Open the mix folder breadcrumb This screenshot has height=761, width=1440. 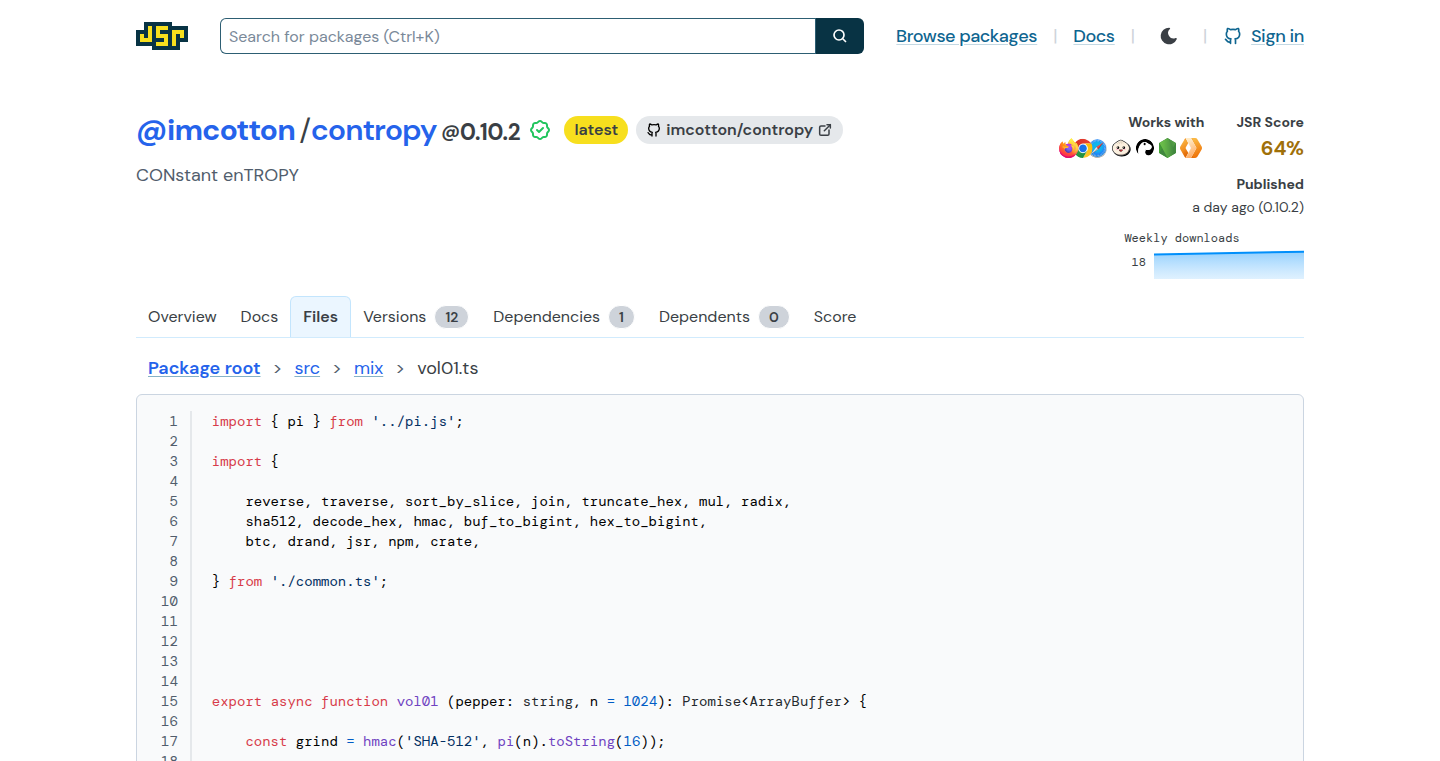(x=369, y=368)
